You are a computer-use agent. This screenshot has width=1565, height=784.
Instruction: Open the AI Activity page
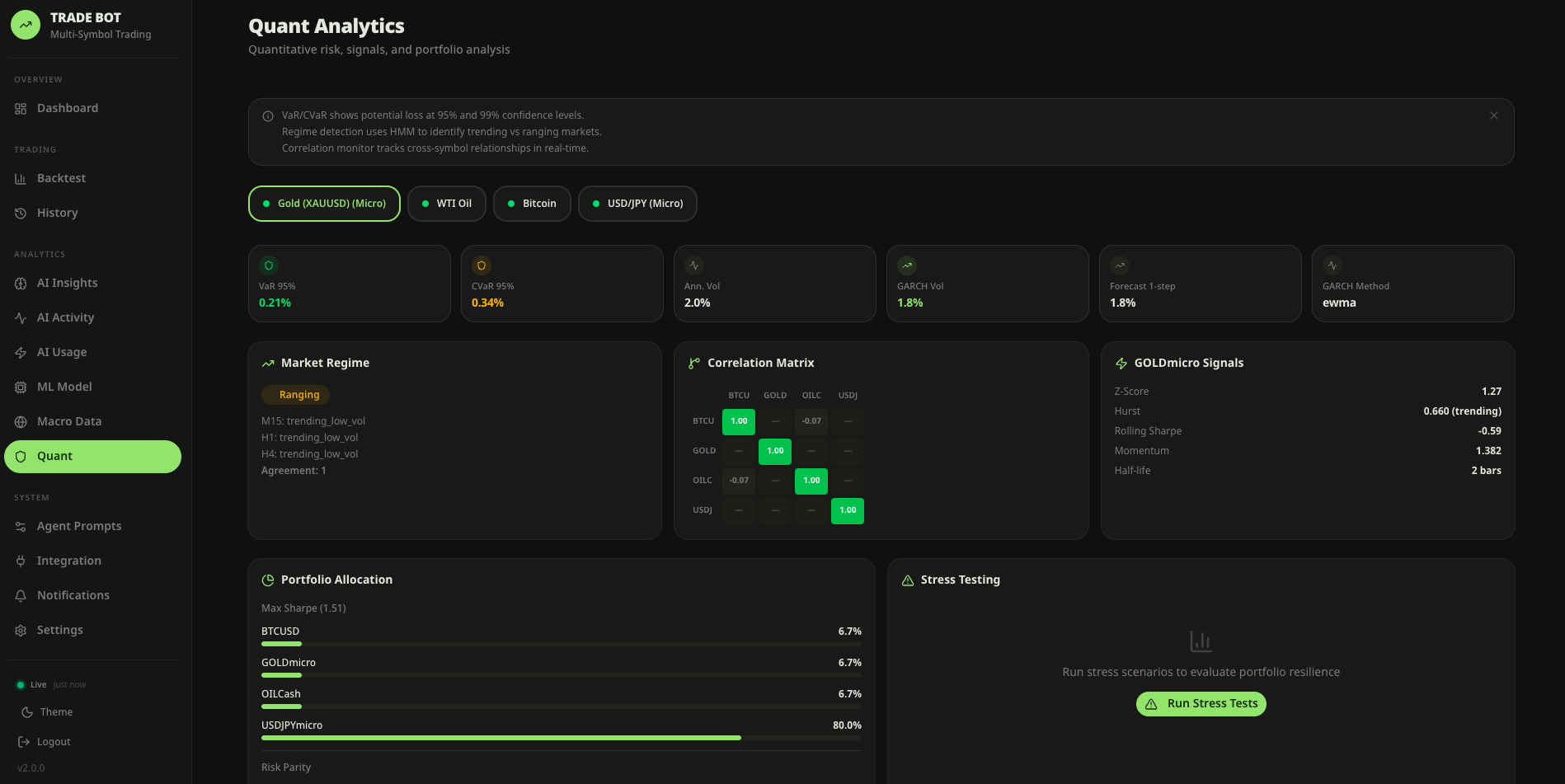[92, 317]
